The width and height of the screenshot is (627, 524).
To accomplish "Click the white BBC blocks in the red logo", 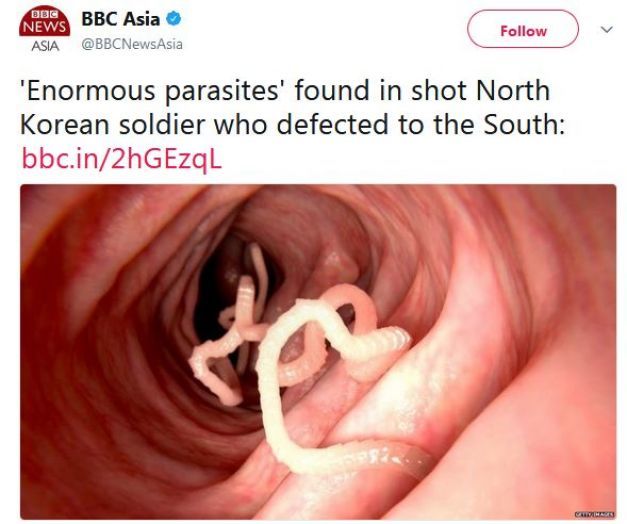I will click(x=44, y=14).
